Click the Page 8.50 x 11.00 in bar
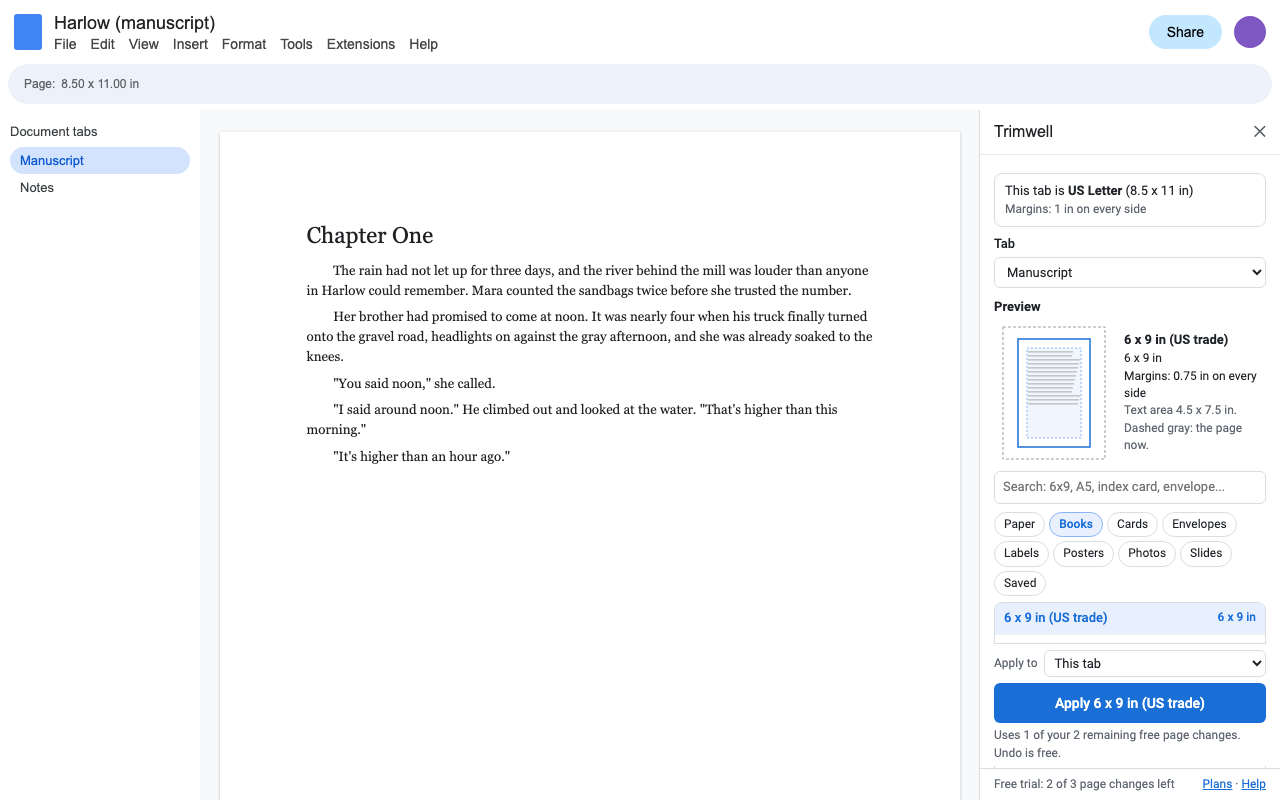The height and width of the screenshot is (800, 1280). coord(640,84)
